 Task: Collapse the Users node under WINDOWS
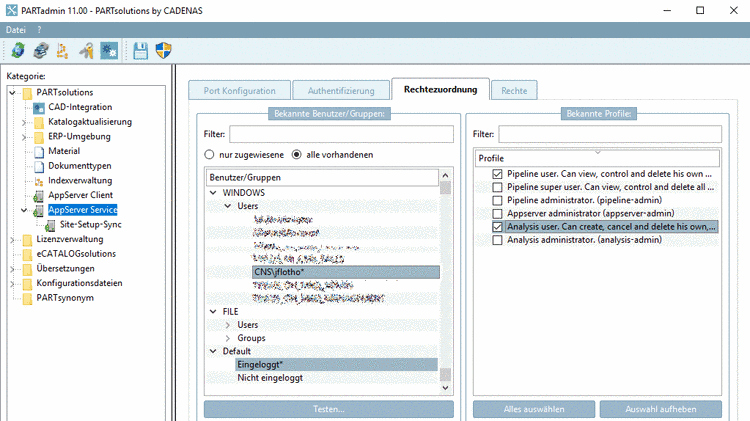click(x=228, y=206)
